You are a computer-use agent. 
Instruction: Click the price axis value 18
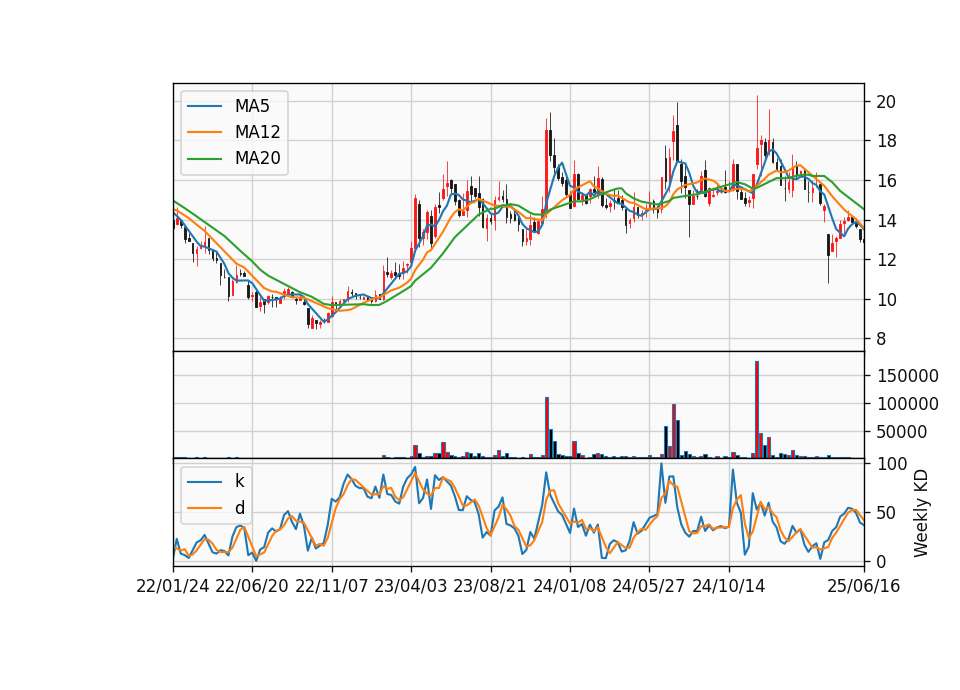(886, 141)
